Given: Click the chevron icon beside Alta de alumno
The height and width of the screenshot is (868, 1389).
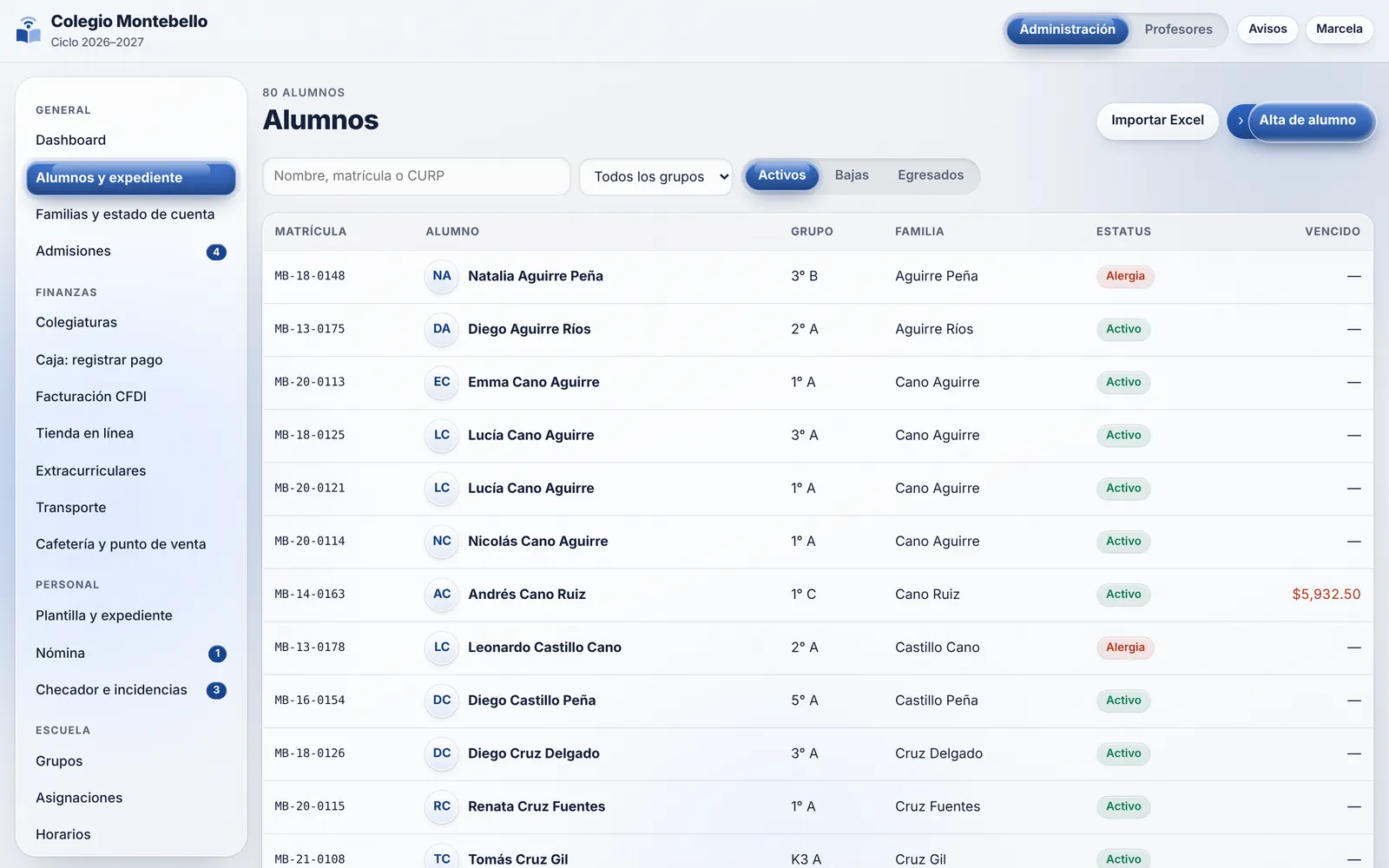Looking at the screenshot, I should point(1240,121).
